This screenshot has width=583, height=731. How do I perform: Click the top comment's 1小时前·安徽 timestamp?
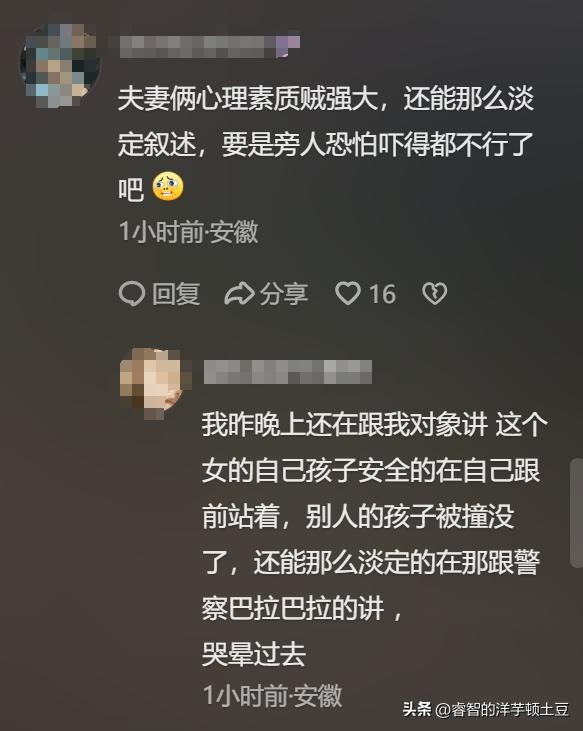[x=188, y=232]
